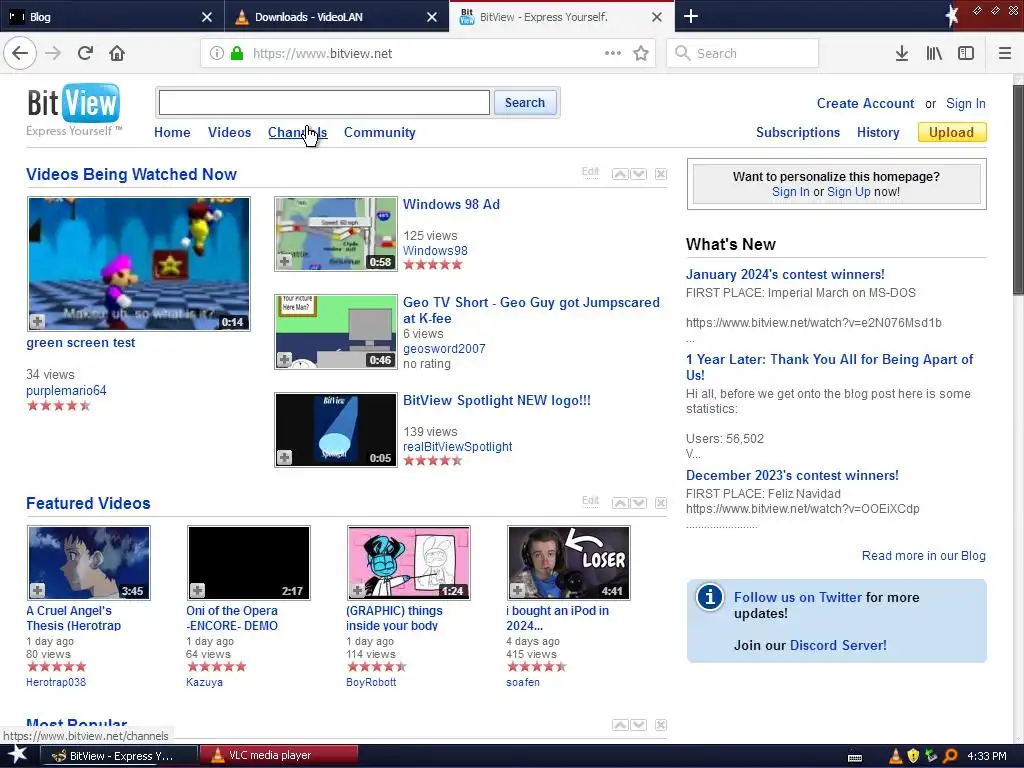The image size is (1024, 768).
Task: Focus the browser Search bar
Action: pyautogui.click(x=743, y=53)
